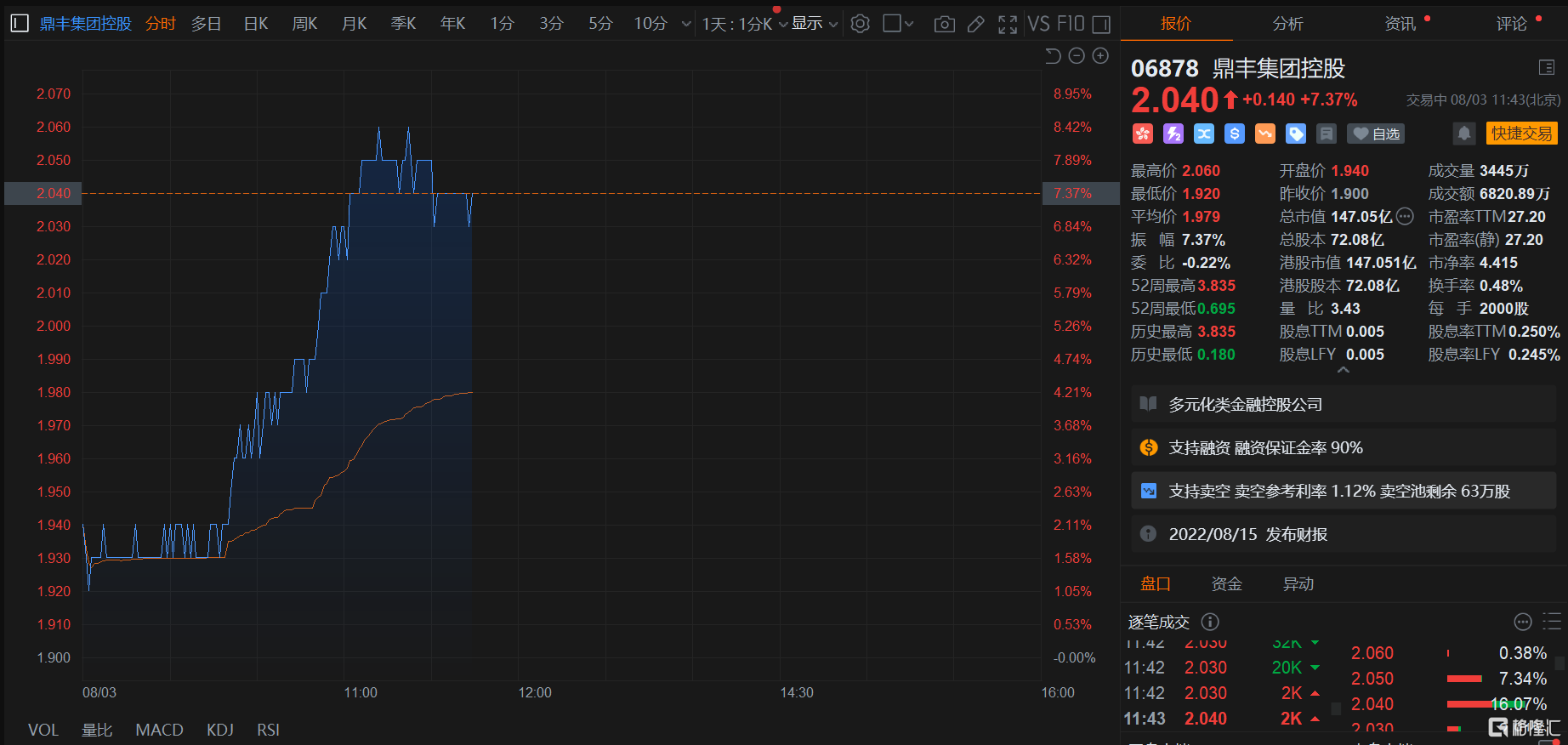Switch to 日K daily chart

point(256,24)
